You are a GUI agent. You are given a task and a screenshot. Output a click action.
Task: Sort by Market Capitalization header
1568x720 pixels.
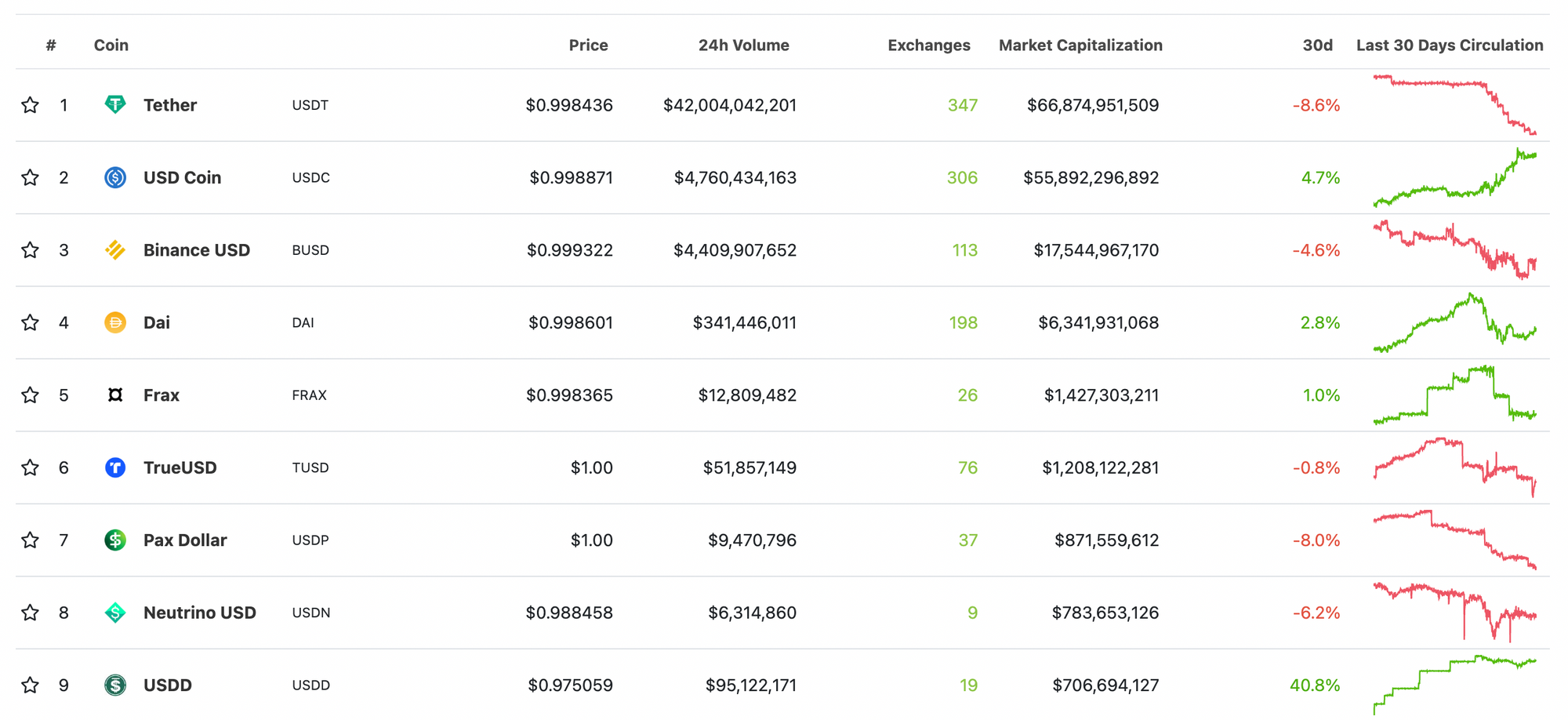1080,45
